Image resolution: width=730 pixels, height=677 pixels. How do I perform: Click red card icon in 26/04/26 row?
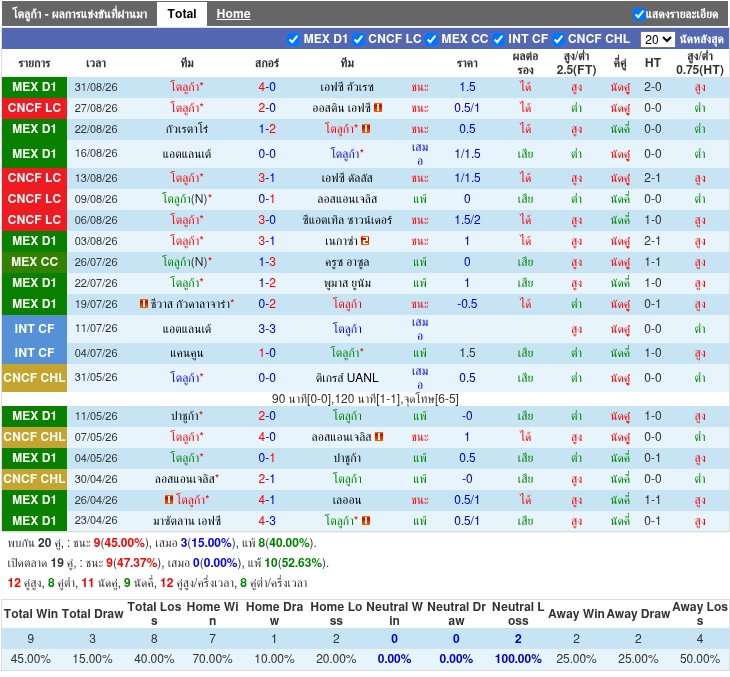tap(169, 500)
